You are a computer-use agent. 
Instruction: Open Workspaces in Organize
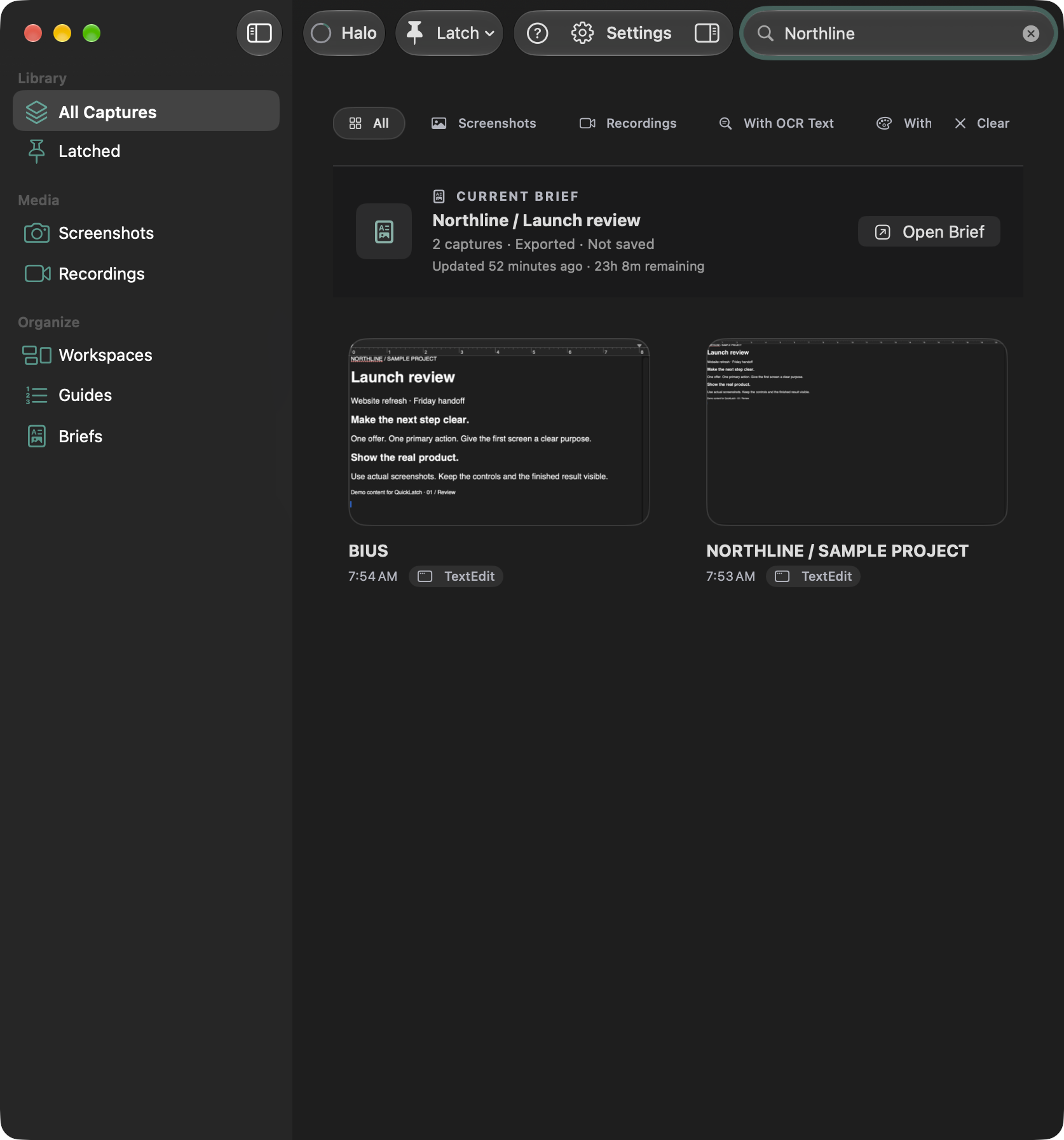146,355
